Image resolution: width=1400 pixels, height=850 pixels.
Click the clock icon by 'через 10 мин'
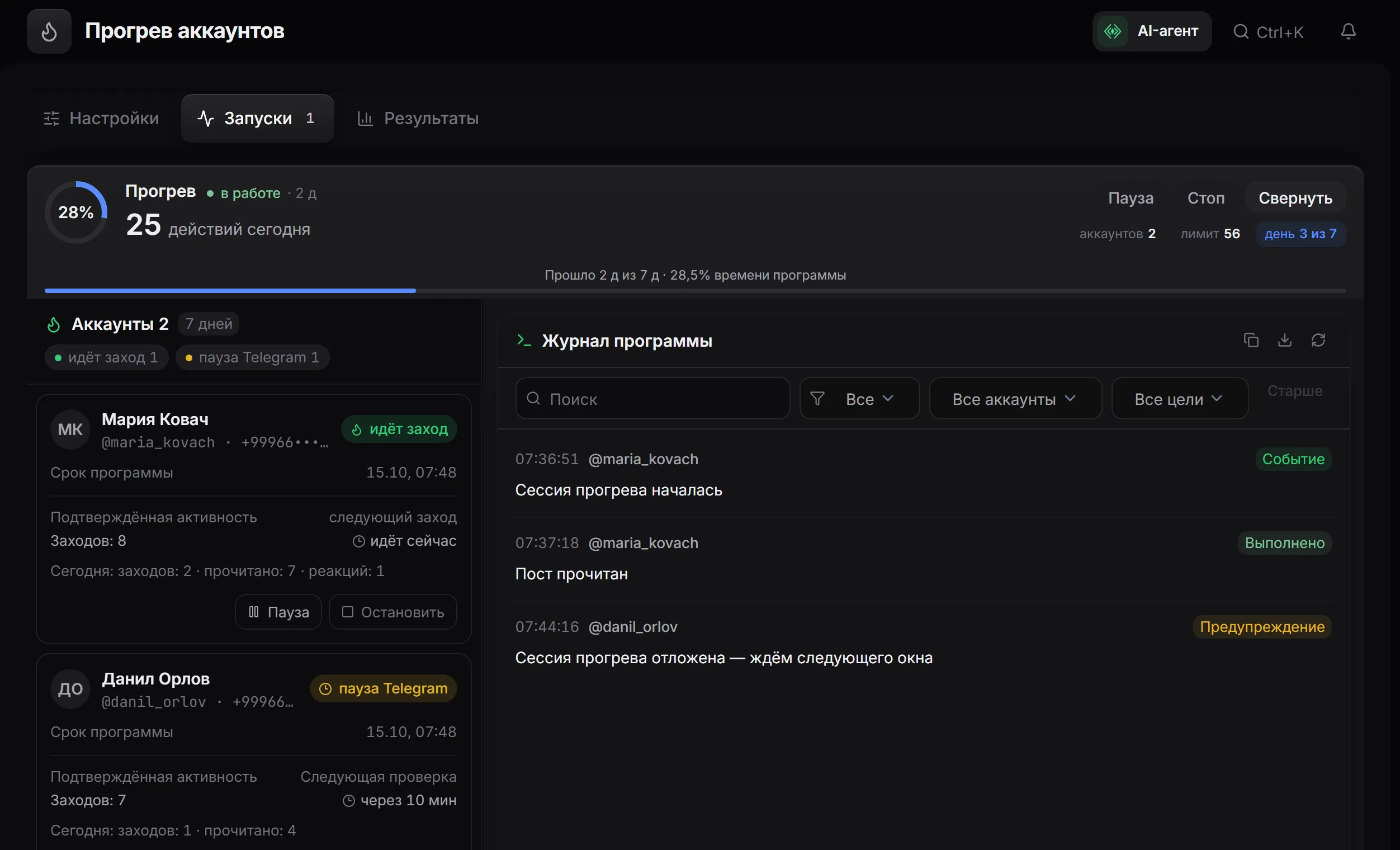click(349, 801)
